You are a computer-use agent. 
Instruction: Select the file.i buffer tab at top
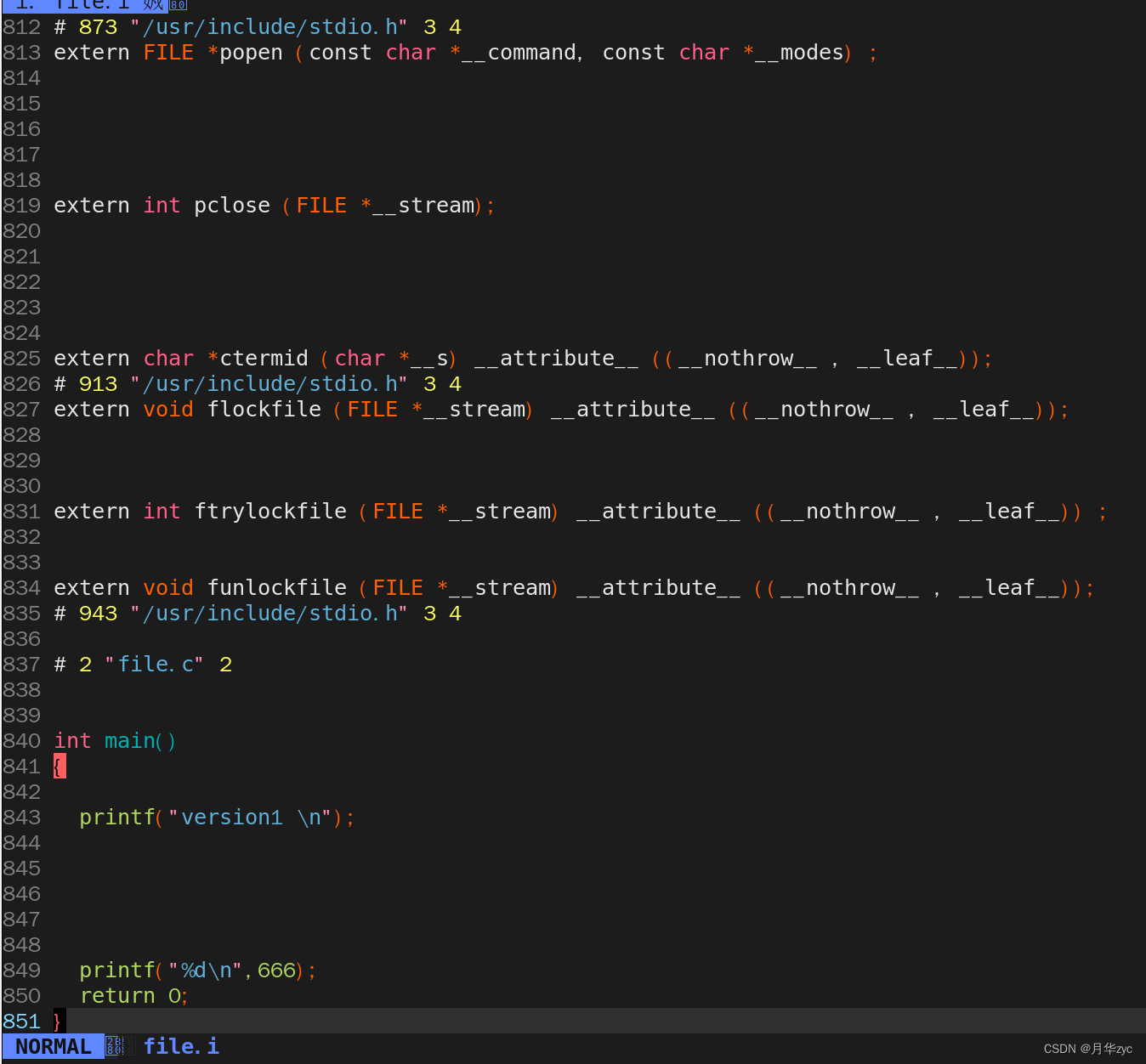pos(85,5)
